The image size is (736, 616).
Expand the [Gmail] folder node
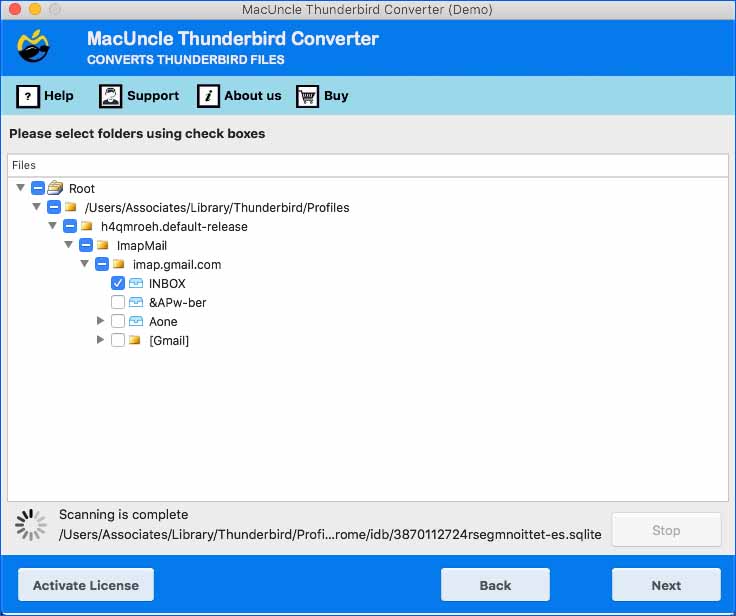100,341
